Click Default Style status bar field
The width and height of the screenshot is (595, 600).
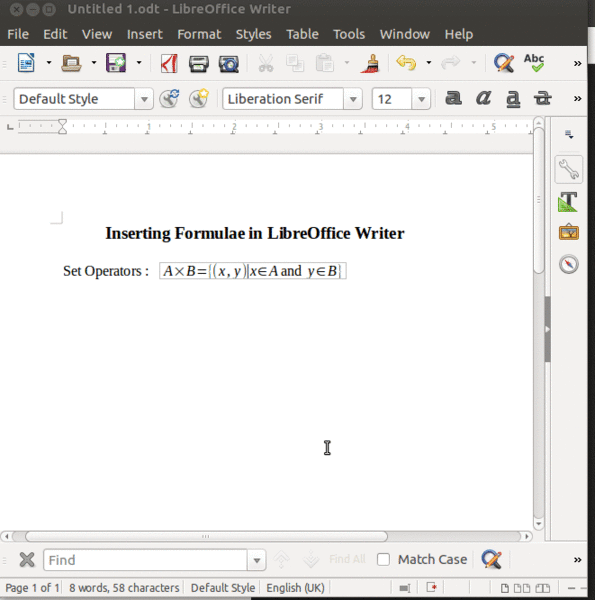point(223,587)
